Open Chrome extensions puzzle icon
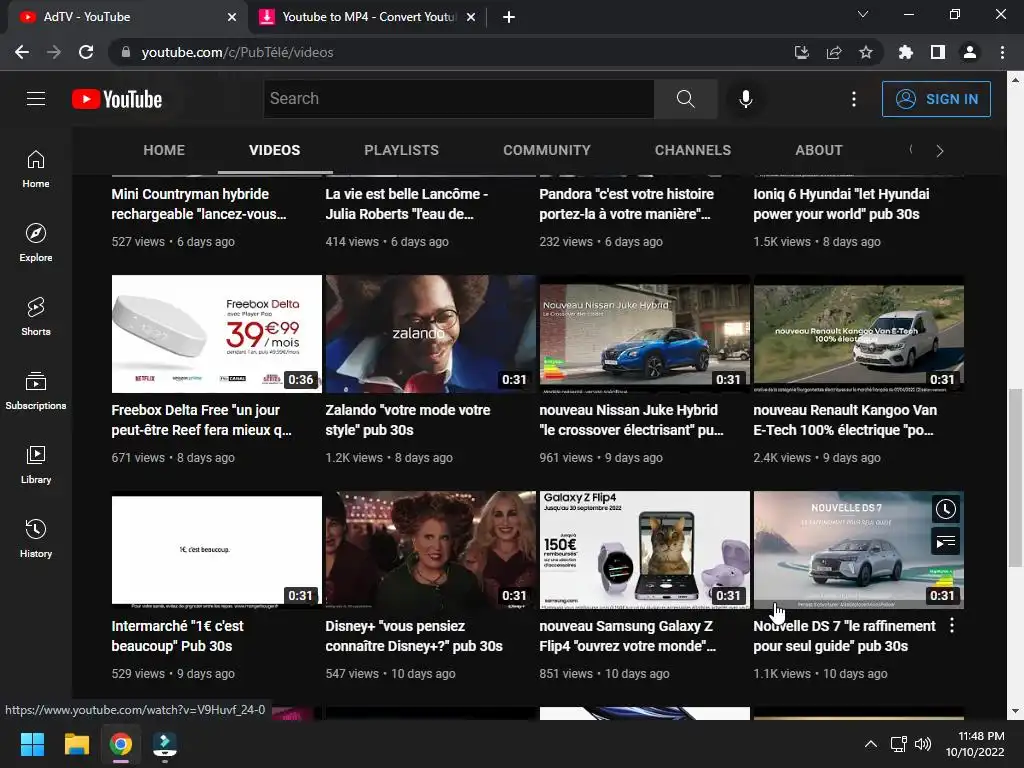This screenshot has height=768, width=1024. pyautogui.click(x=906, y=52)
